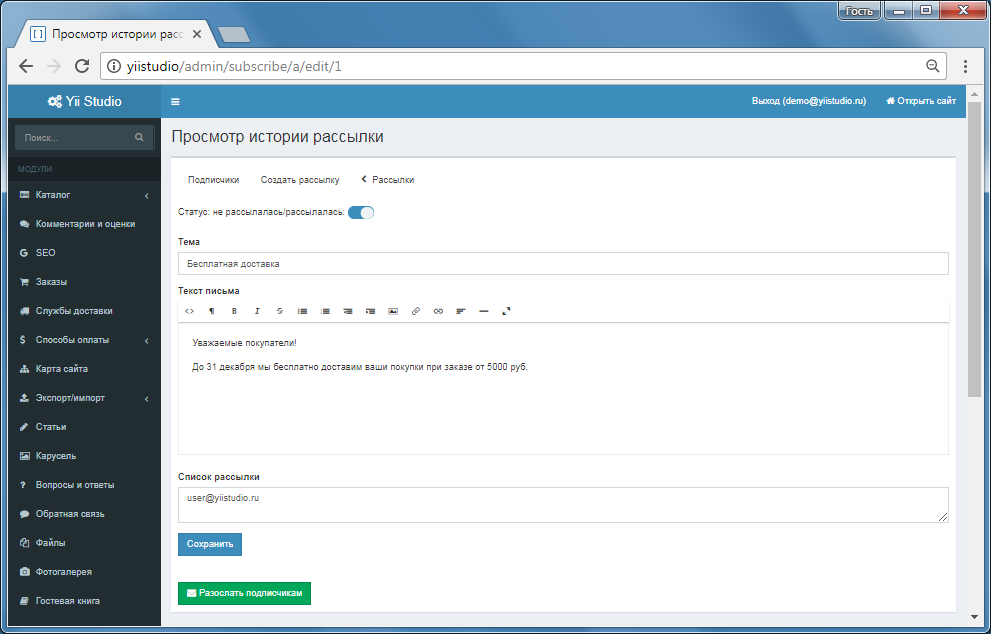This screenshot has height=634, width=991.
Task: Insert a horizontal rule line
Action: pos(483,311)
